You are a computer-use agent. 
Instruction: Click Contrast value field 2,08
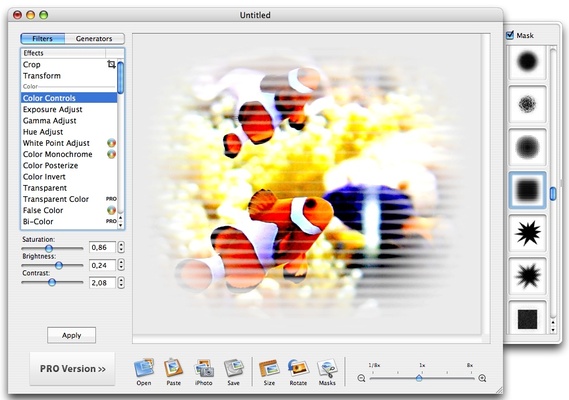click(x=102, y=283)
